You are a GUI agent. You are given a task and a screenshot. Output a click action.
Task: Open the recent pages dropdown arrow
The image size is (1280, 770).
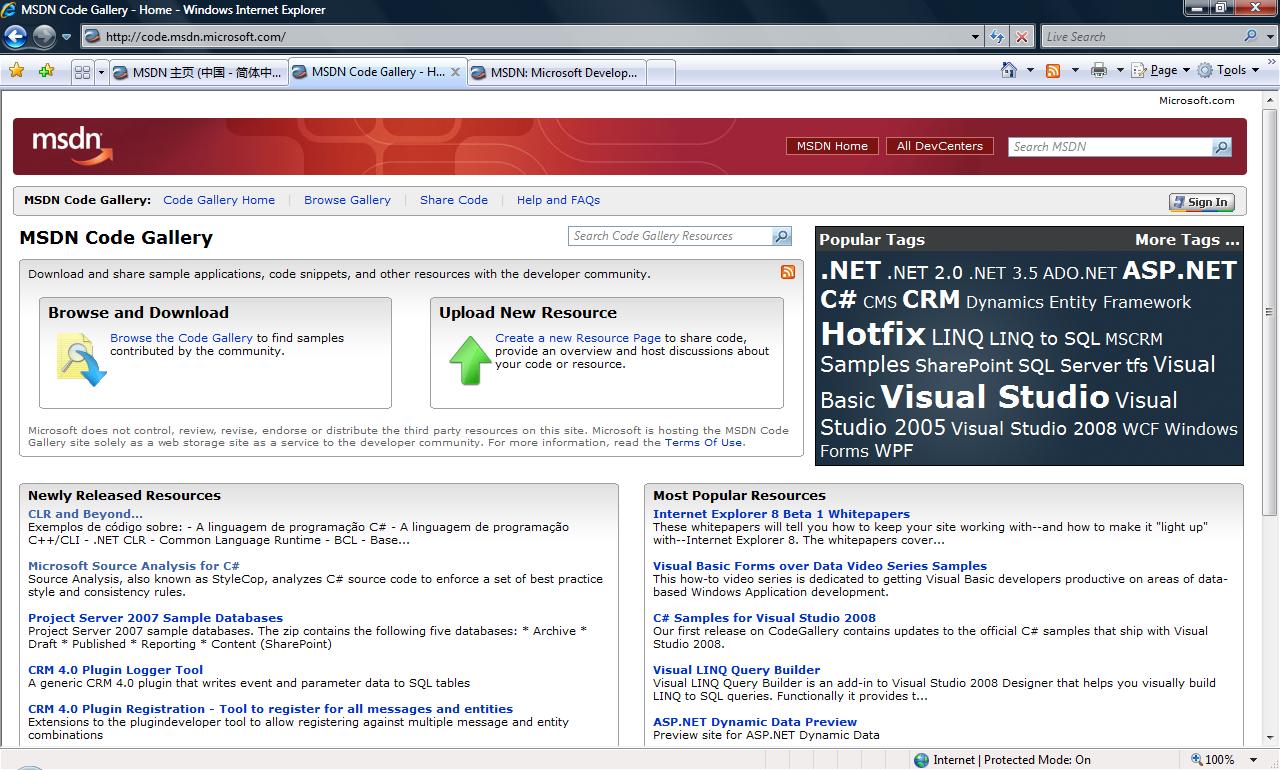67,37
